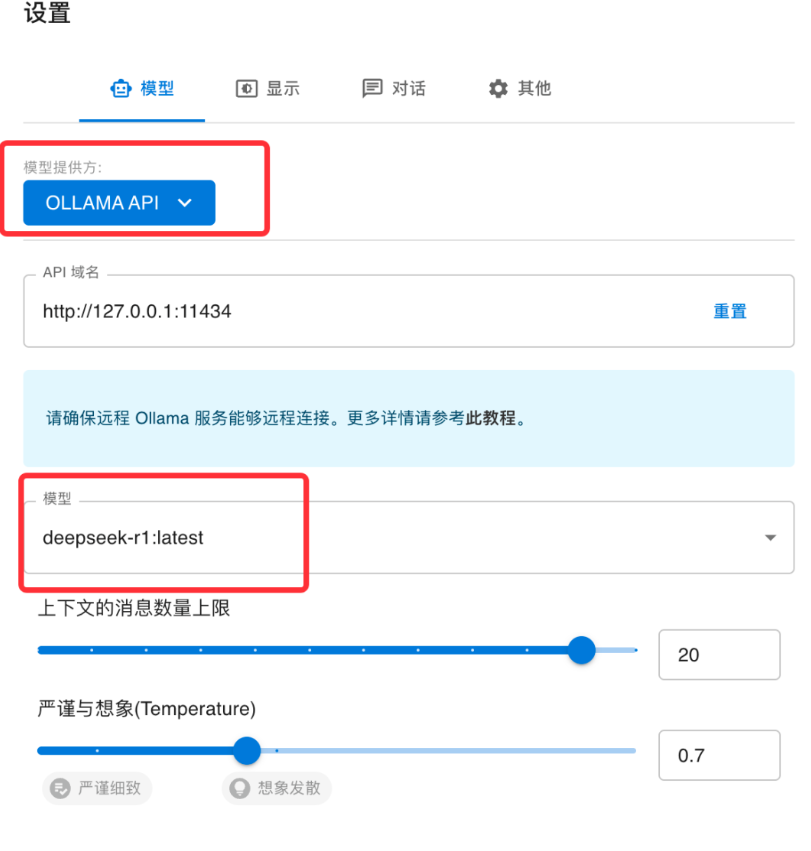Click the 设置 page title text

coord(47,13)
